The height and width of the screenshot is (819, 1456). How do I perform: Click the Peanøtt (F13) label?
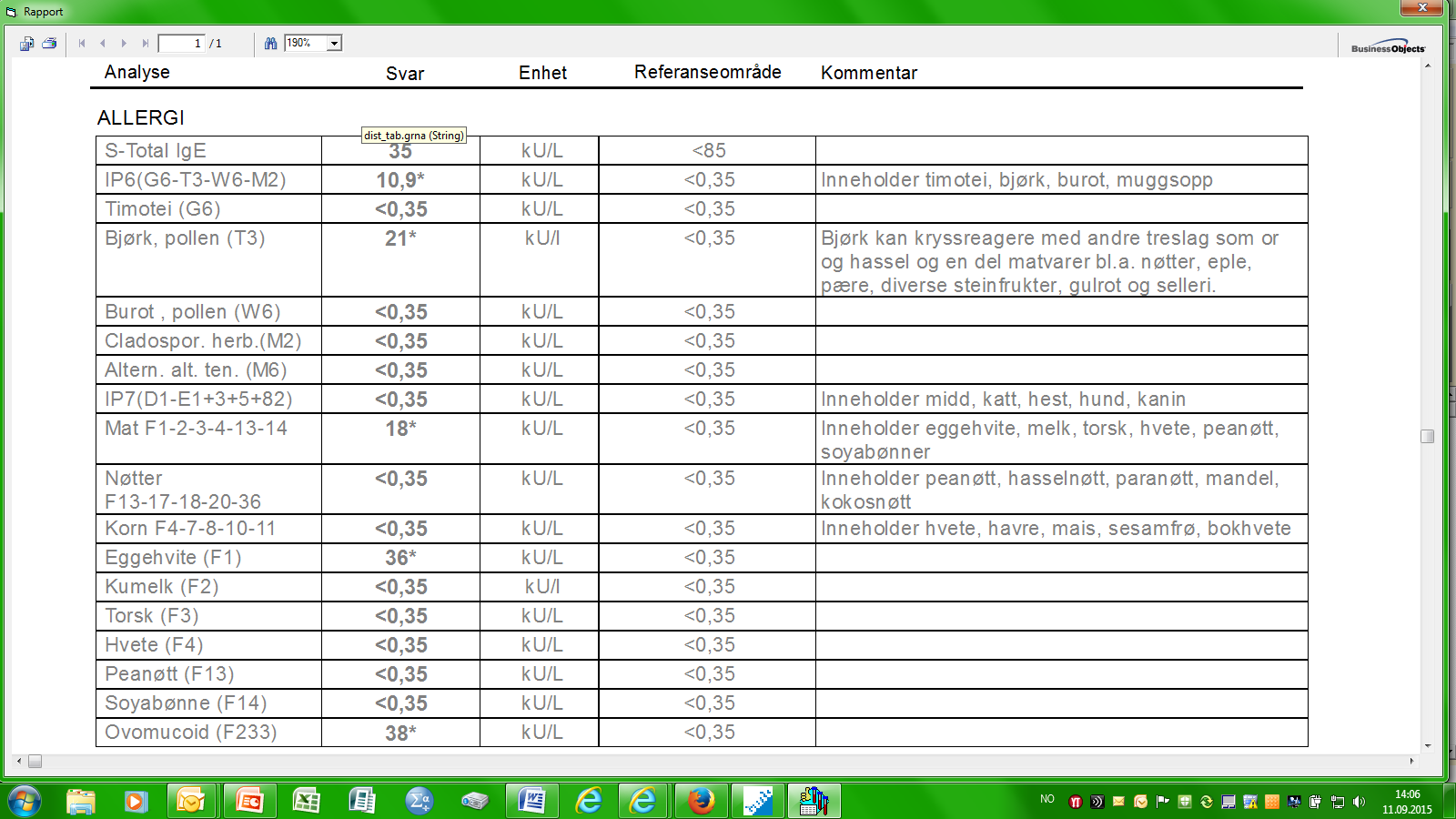pos(169,673)
